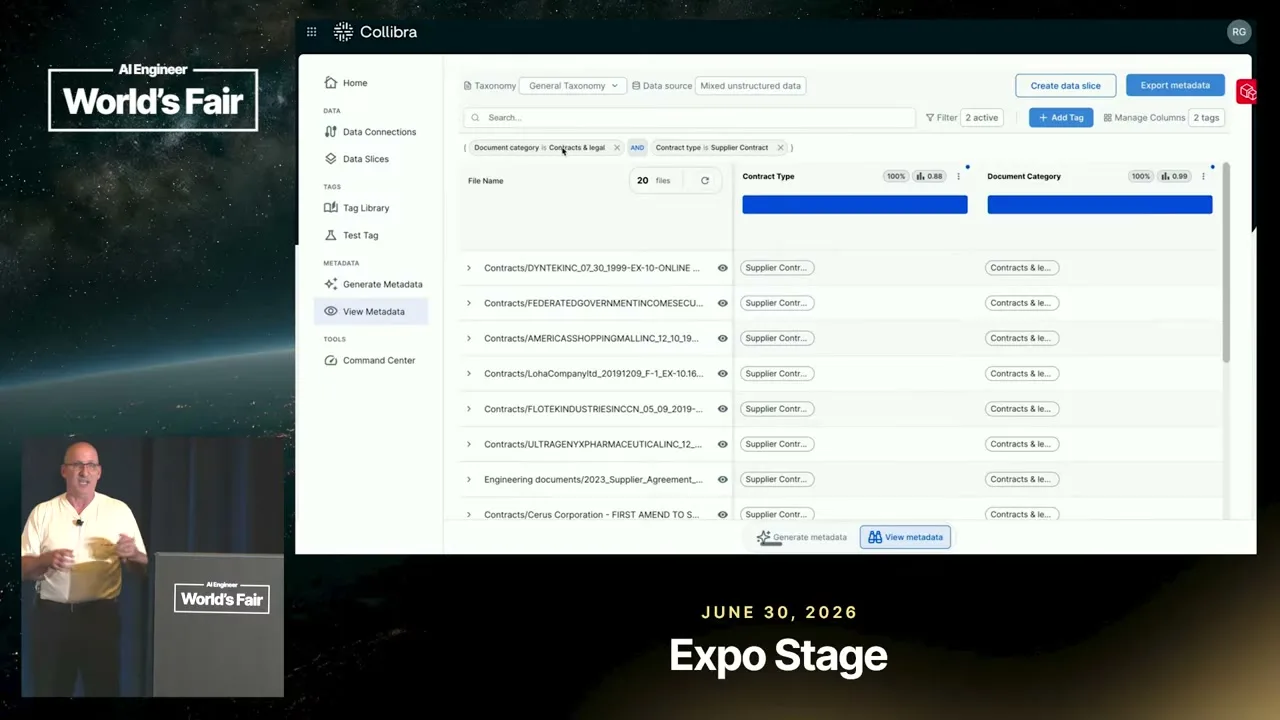Open Tag Library in the sidebar

(357, 208)
